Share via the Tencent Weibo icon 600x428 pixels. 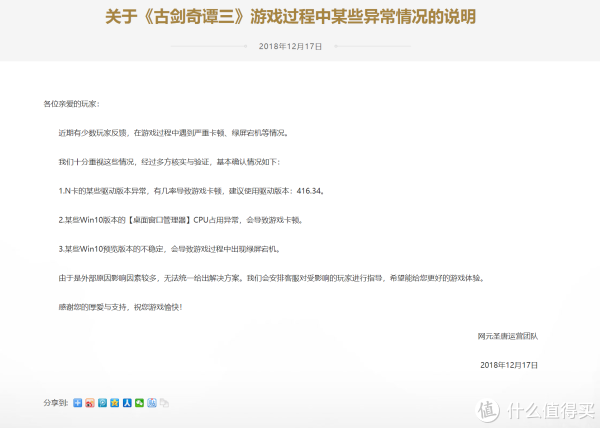pyautogui.click(x=103, y=403)
